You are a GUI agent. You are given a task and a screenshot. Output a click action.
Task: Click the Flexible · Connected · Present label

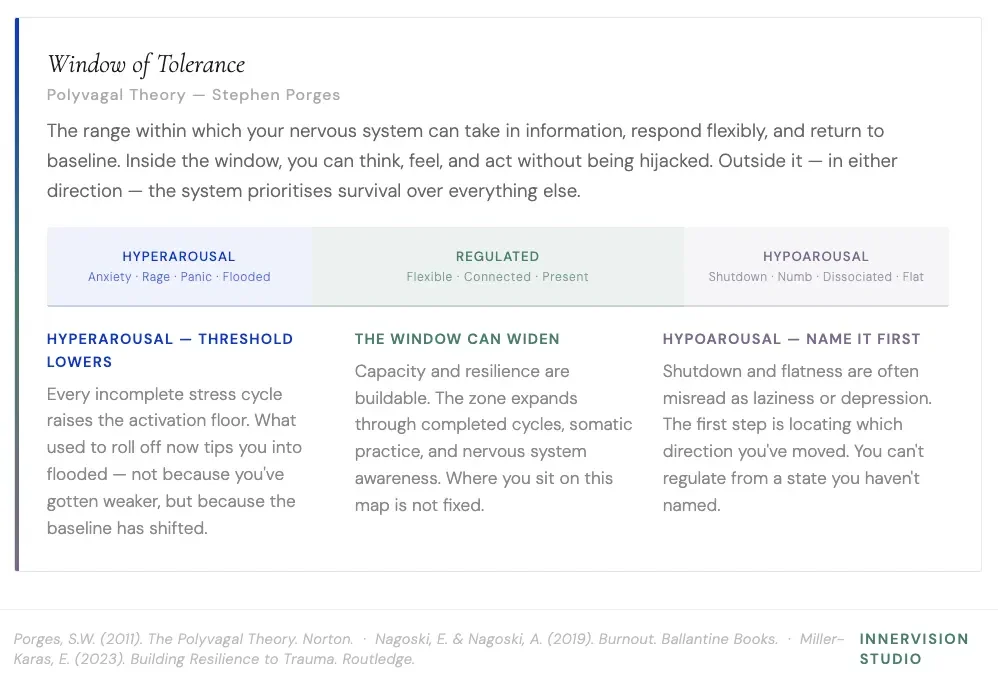[x=498, y=277]
